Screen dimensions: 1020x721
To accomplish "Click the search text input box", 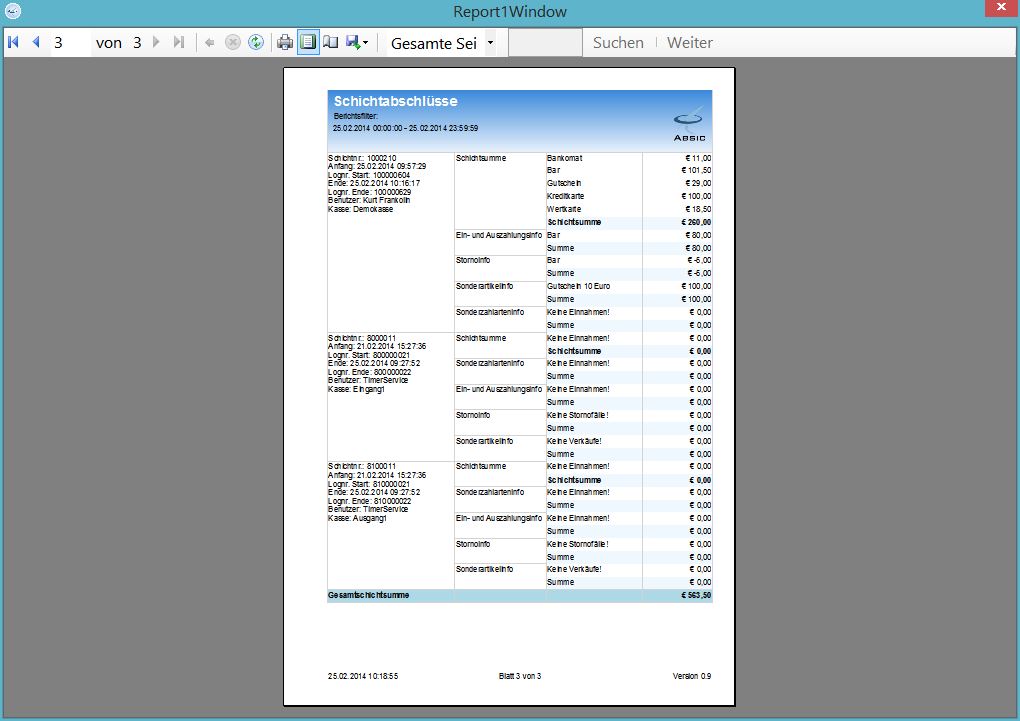I will click(x=545, y=43).
